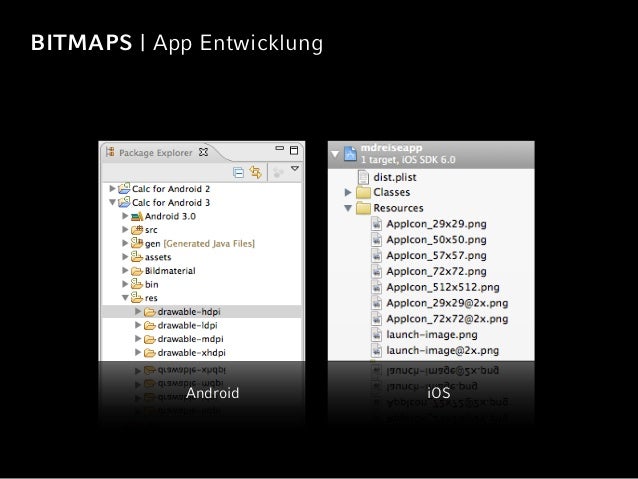Click the Calc for Android 3 project icon

(124, 202)
